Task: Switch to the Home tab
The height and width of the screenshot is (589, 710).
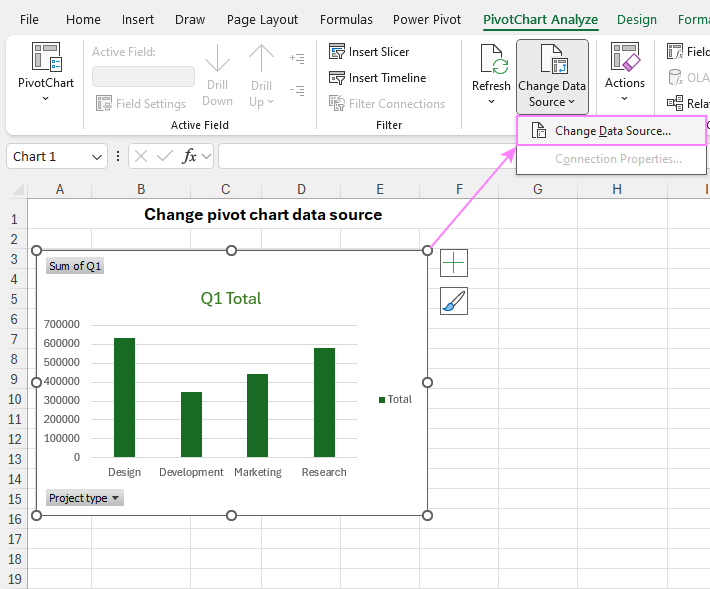Action: (83, 19)
